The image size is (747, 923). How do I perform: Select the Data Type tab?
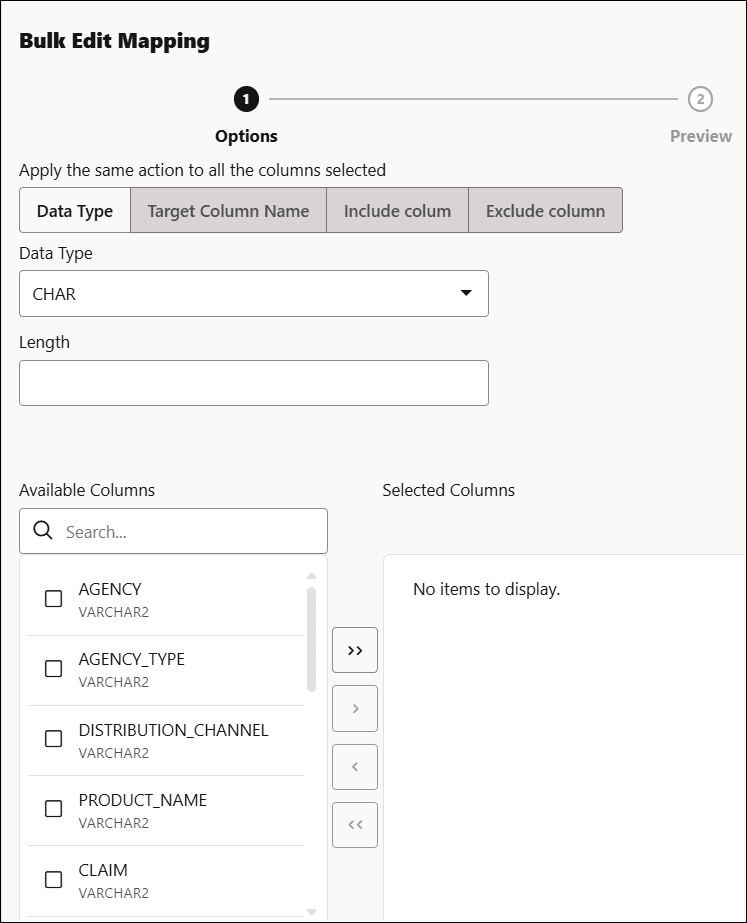(x=75, y=211)
